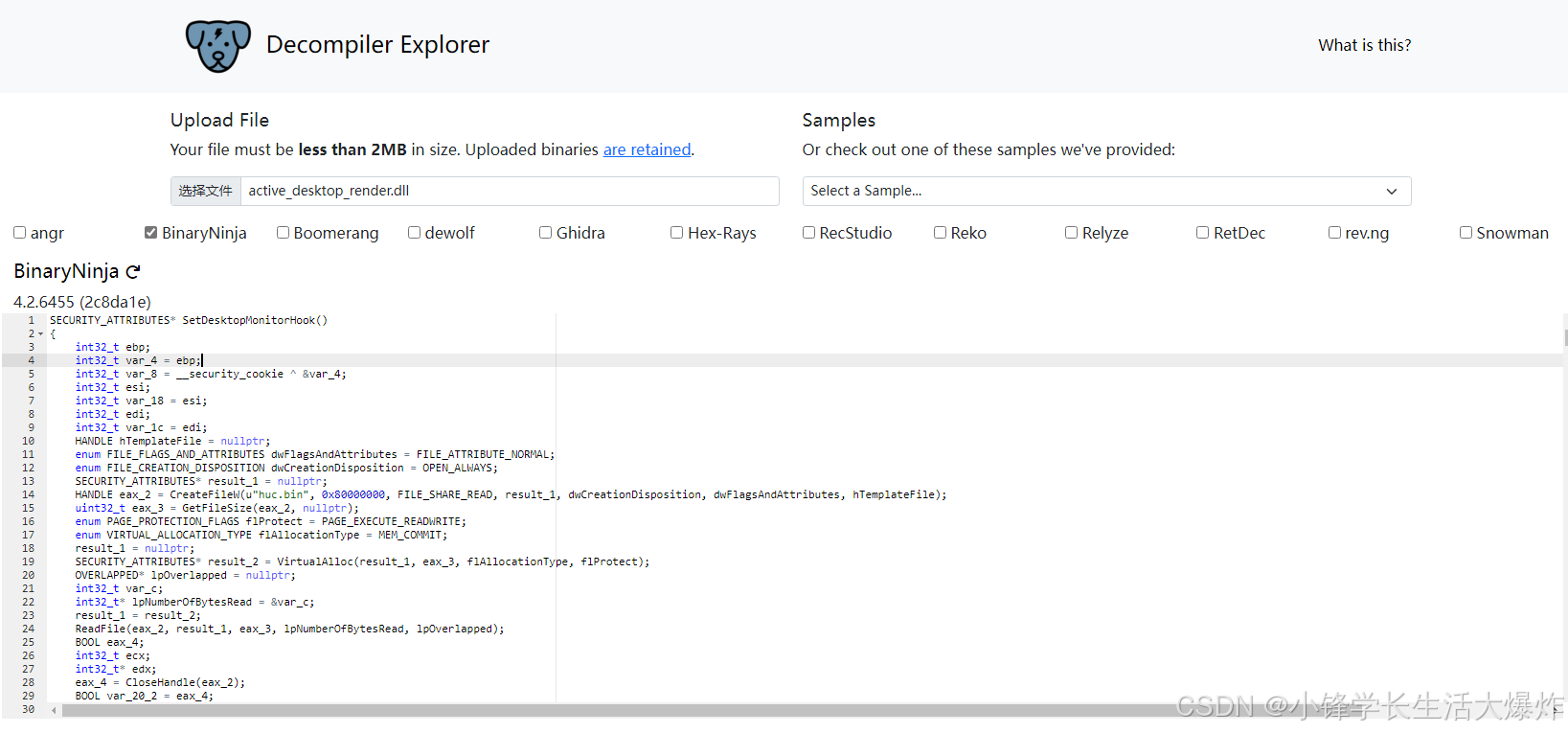Click line 1 'SetDesktopMonitorHook()' function name
This screenshot has width=1568, height=733.
(255, 321)
